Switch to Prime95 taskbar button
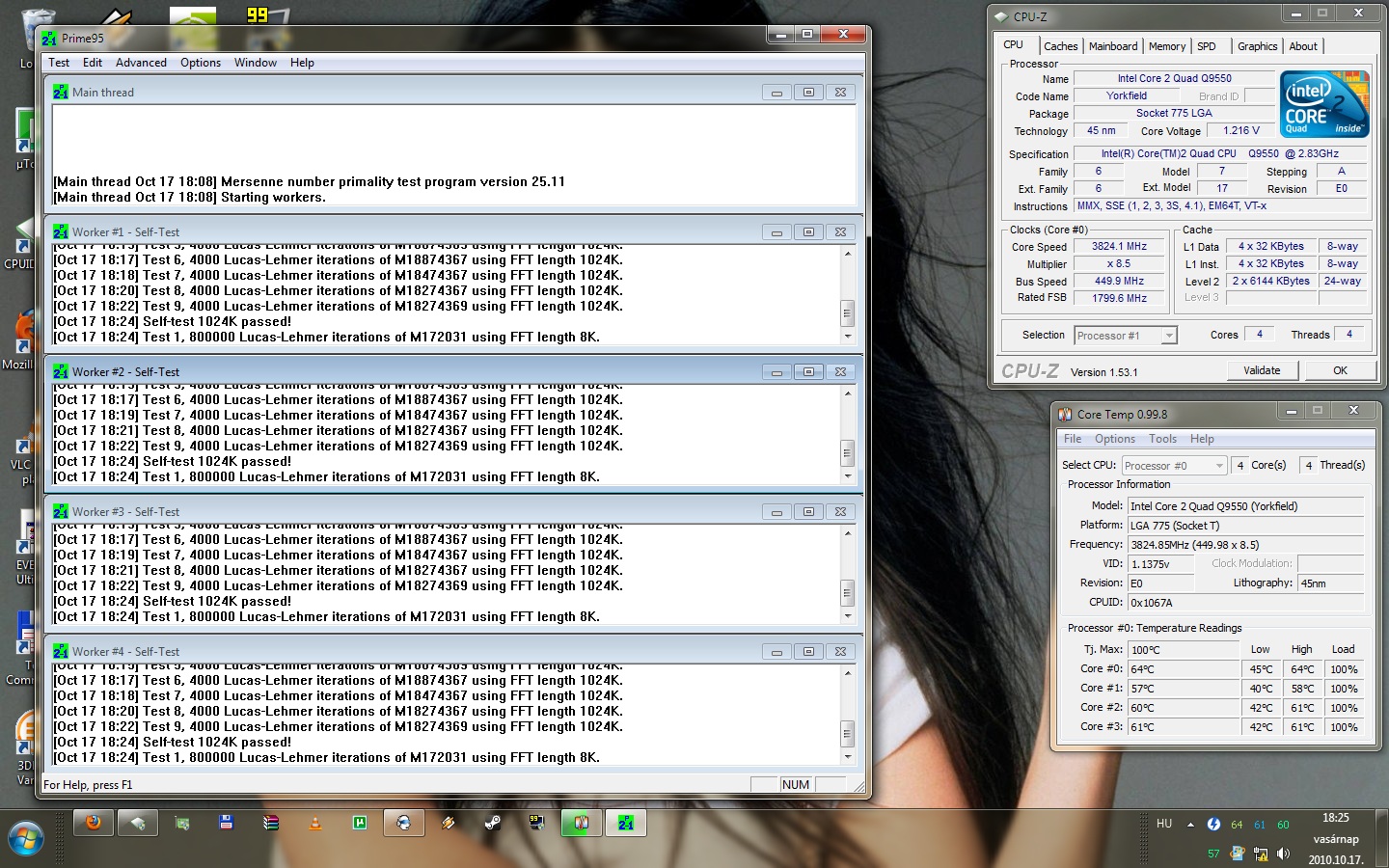 coord(625,823)
